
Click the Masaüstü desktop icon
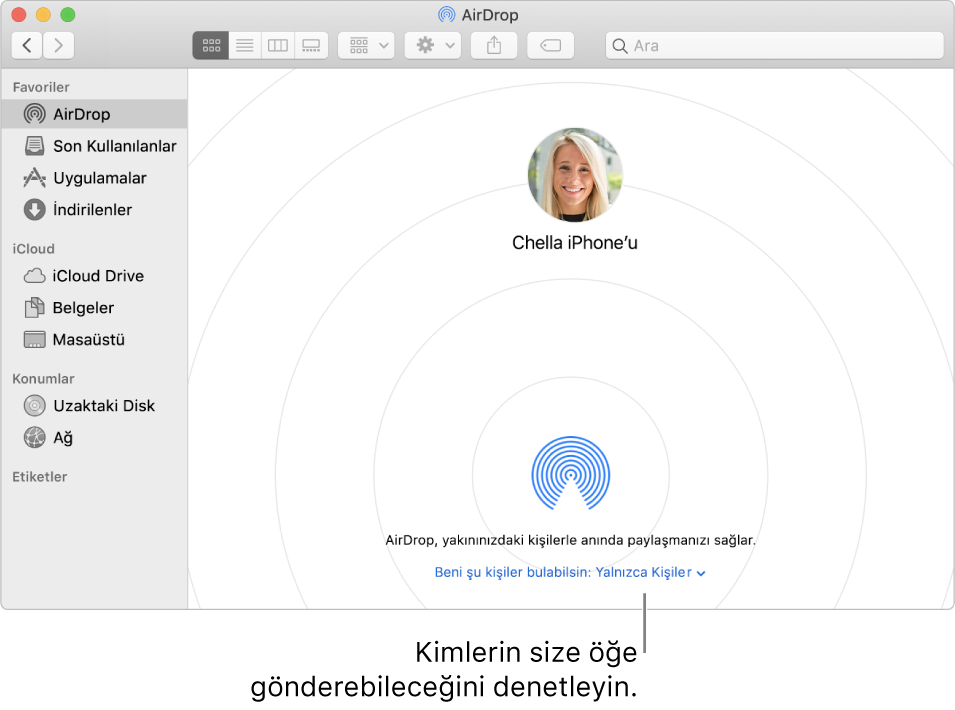[35, 340]
